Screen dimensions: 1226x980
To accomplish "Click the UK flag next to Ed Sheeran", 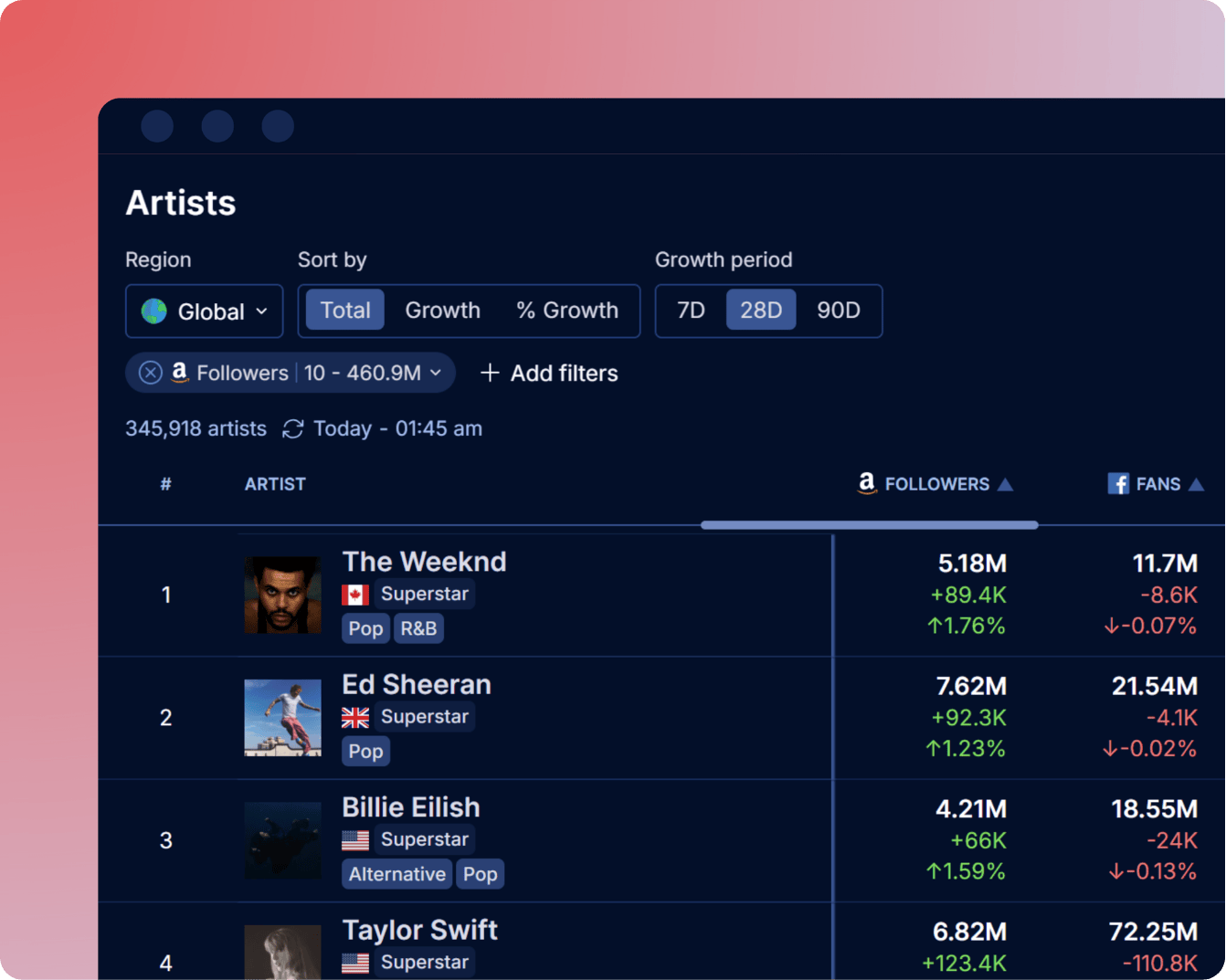I will point(354,717).
